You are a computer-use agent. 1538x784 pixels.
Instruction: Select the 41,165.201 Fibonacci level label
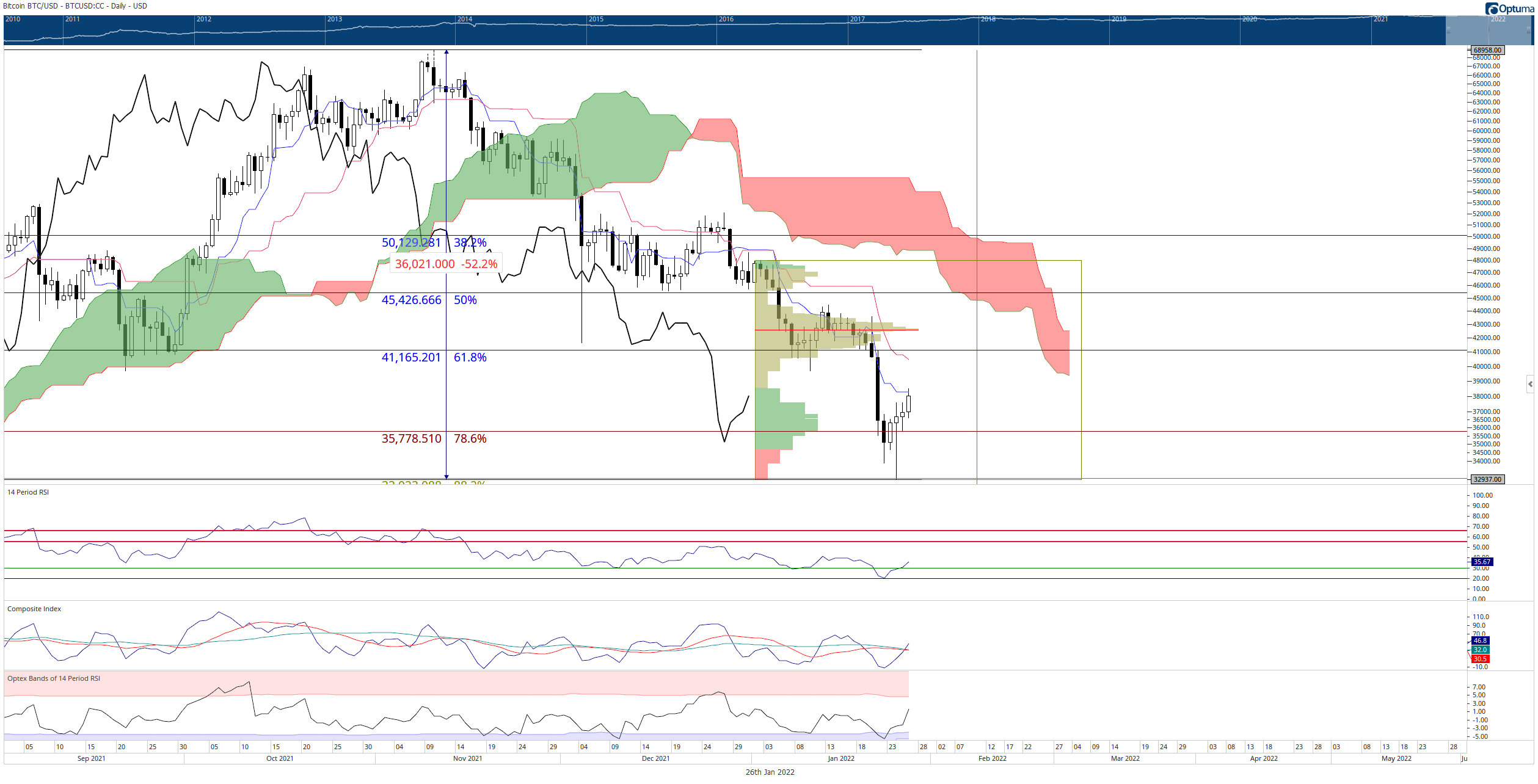pyautogui.click(x=411, y=357)
